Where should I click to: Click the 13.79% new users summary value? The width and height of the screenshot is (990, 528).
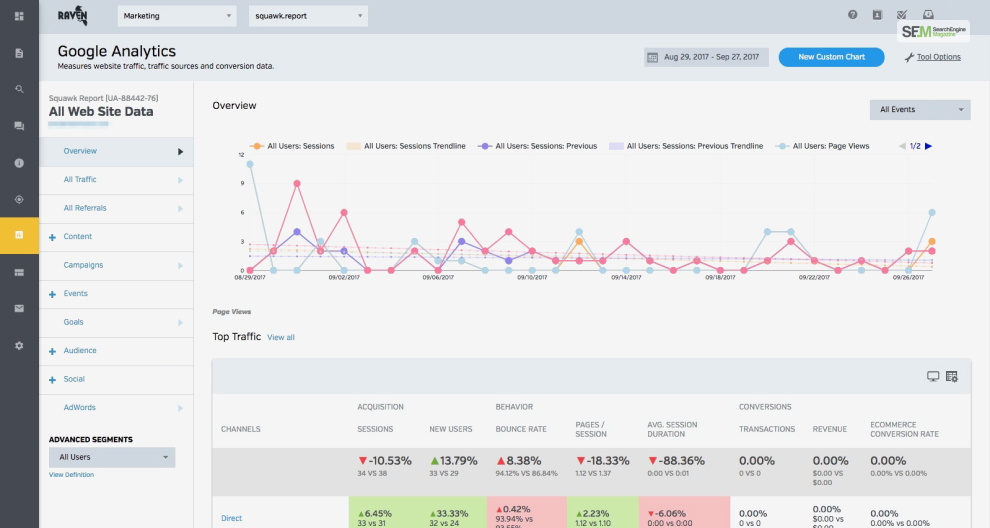click(453, 461)
